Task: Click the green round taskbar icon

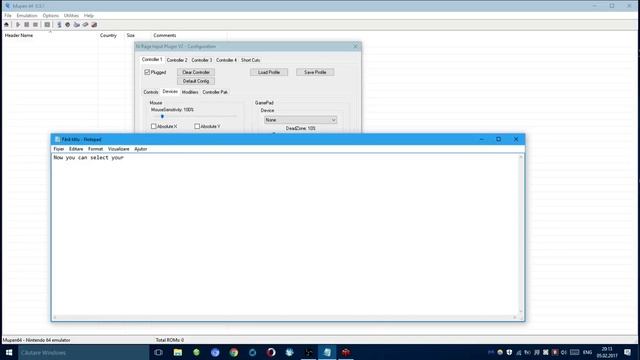Action: pos(196,352)
